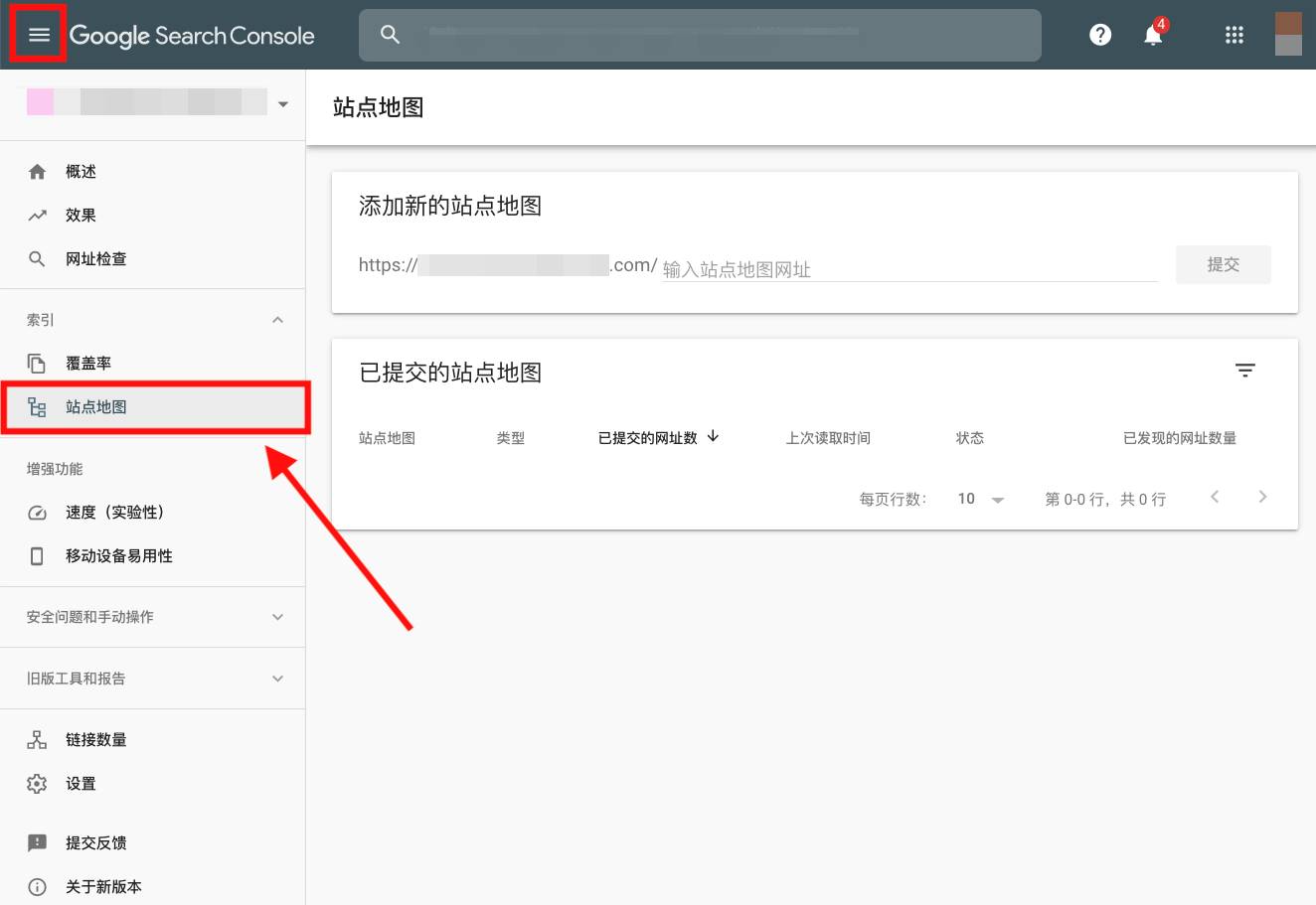The height and width of the screenshot is (905, 1316).
Task: Open the 效果 report
Action: (x=81, y=216)
